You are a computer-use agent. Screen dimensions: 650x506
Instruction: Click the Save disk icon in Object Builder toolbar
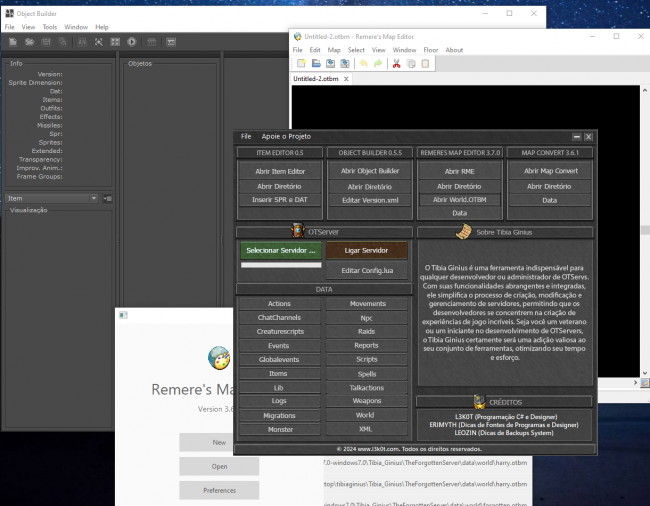pyautogui.click(x=46, y=42)
